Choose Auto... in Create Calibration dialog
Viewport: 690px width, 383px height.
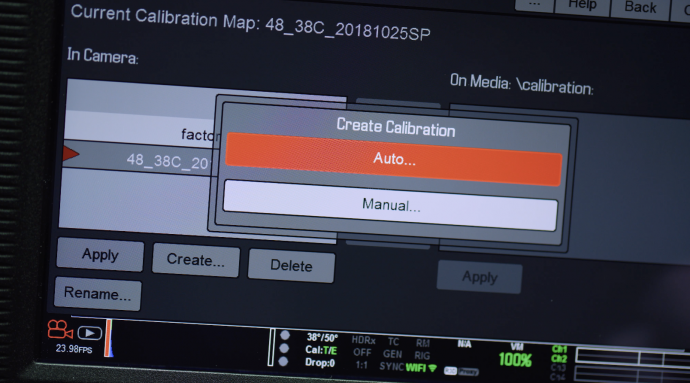click(394, 159)
